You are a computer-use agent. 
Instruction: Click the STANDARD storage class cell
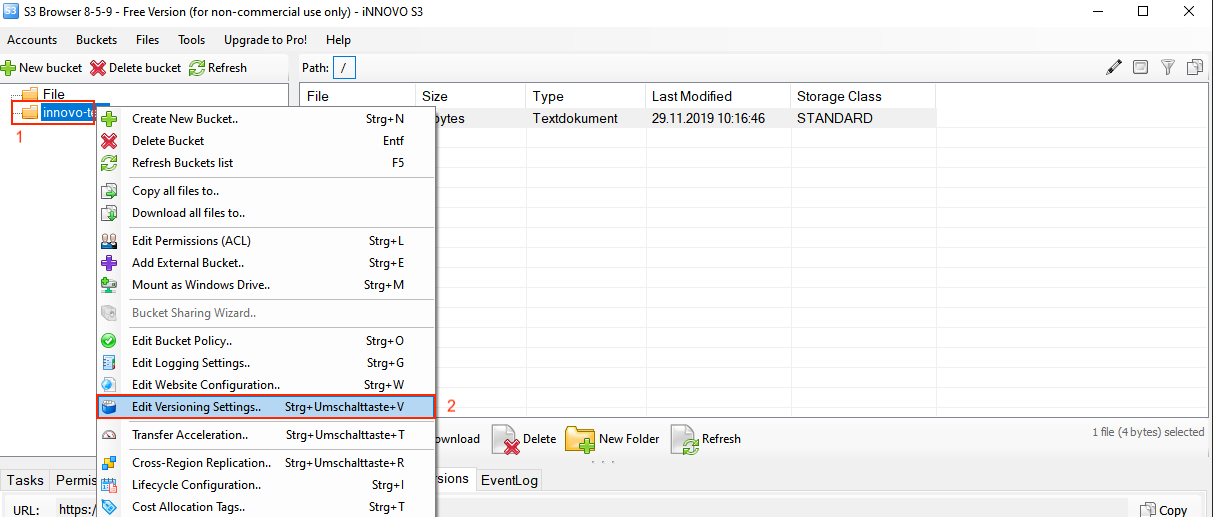(x=835, y=118)
